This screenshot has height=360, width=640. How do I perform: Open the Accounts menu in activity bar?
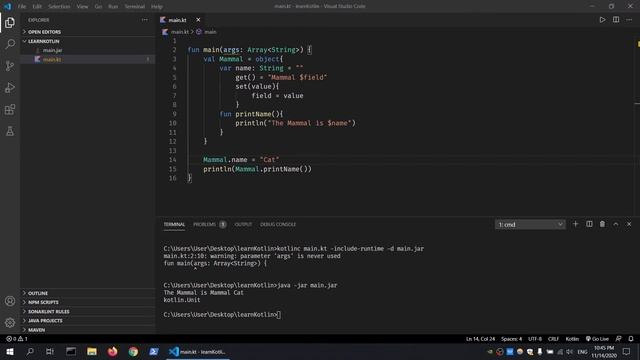[10, 301]
